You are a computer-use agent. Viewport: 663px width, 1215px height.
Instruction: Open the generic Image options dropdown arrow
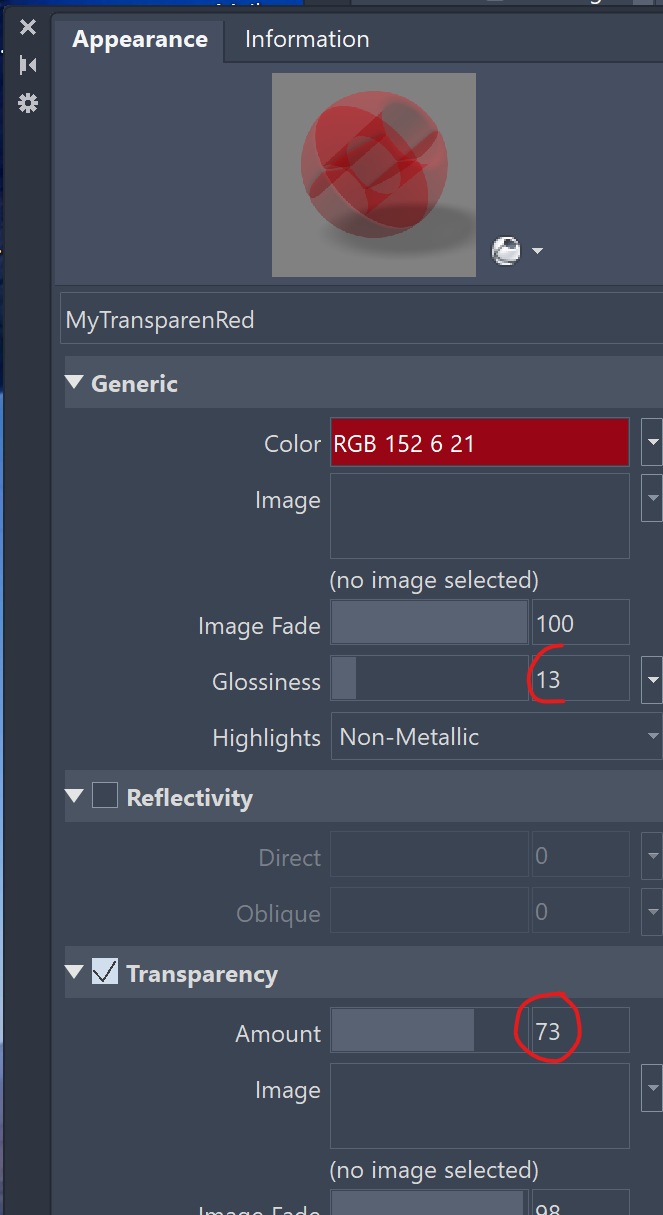click(x=653, y=497)
